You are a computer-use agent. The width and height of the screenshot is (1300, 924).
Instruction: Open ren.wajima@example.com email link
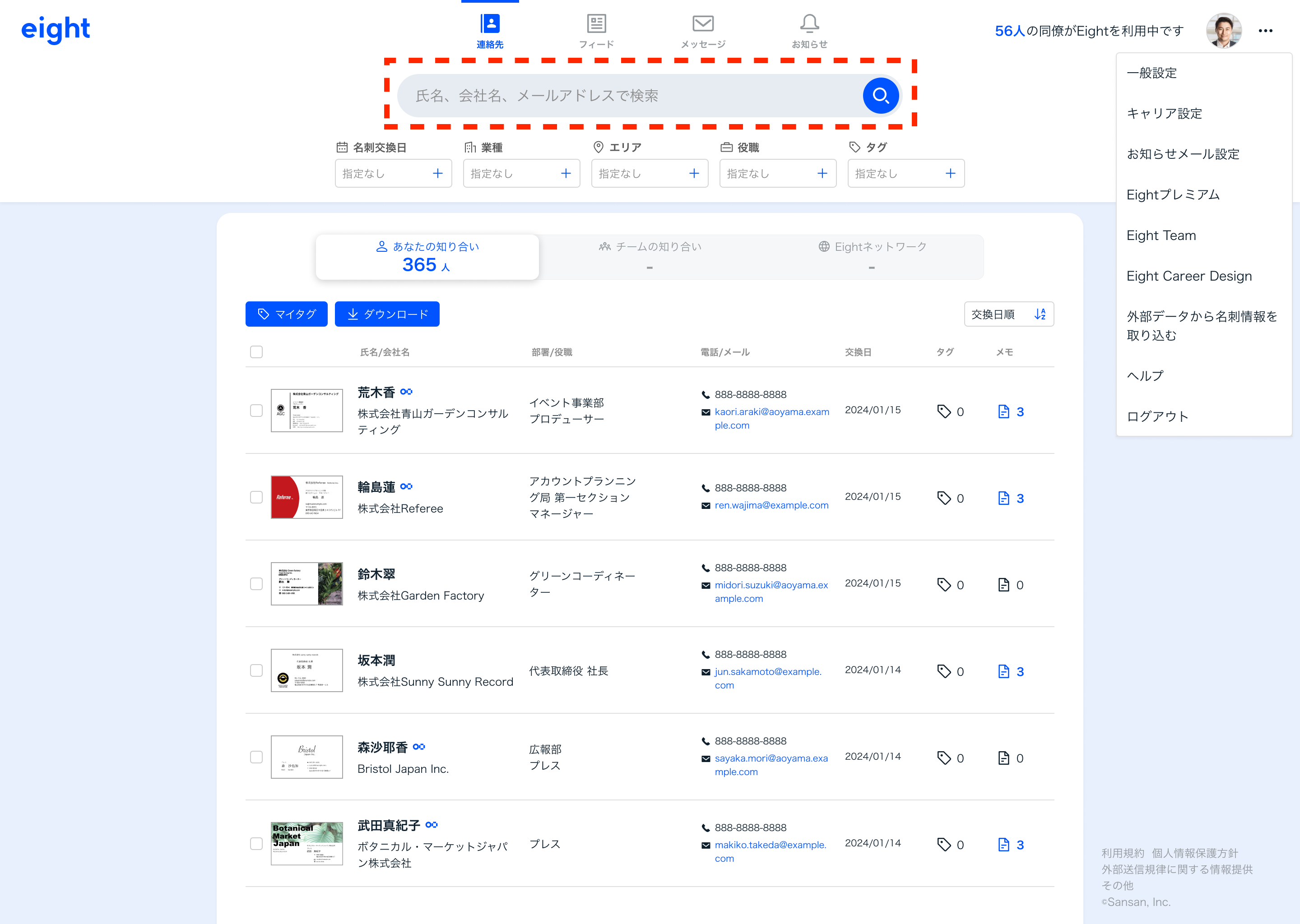click(771, 505)
